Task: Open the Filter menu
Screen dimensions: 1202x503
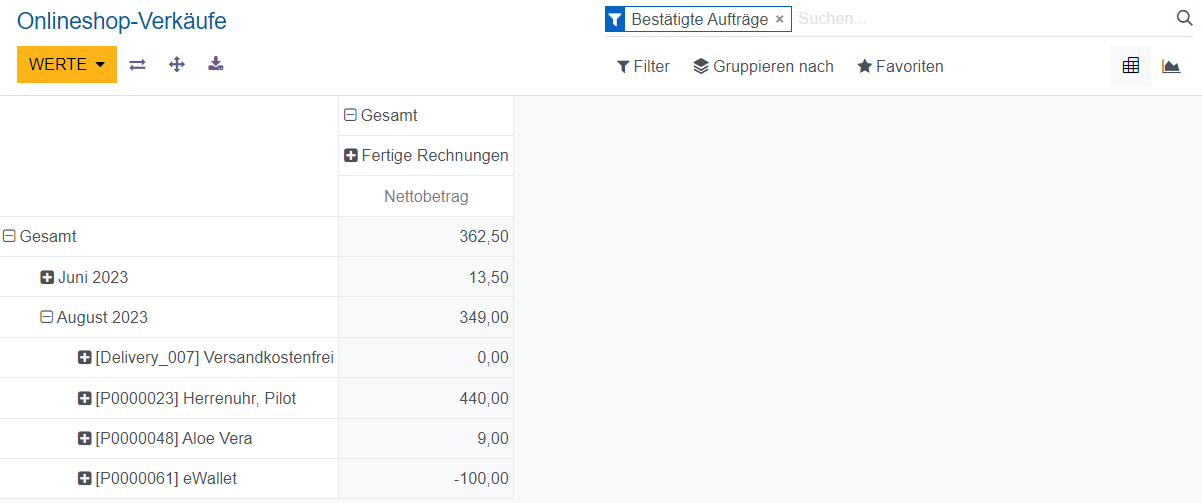Action: 643,67
